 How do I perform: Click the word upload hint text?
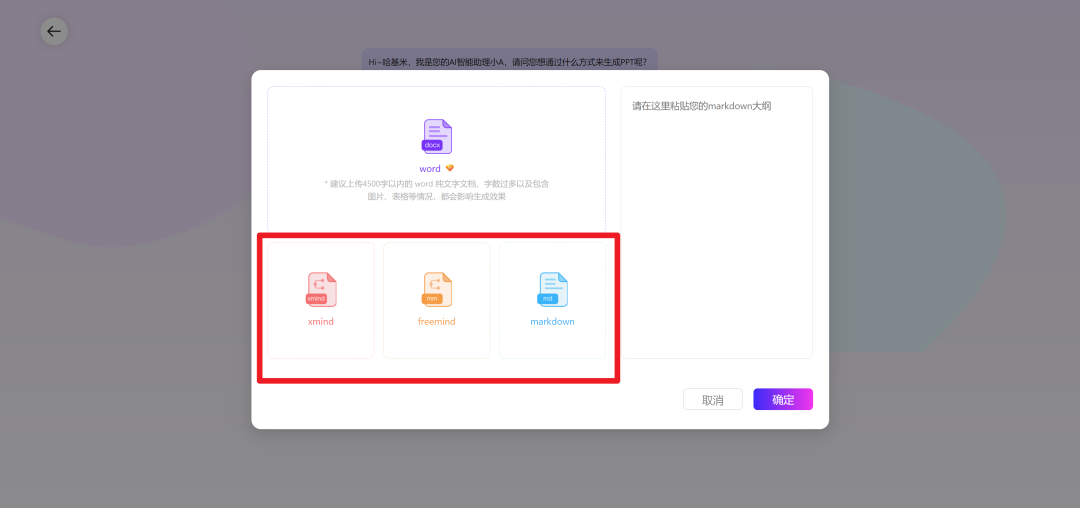(436, 190)
